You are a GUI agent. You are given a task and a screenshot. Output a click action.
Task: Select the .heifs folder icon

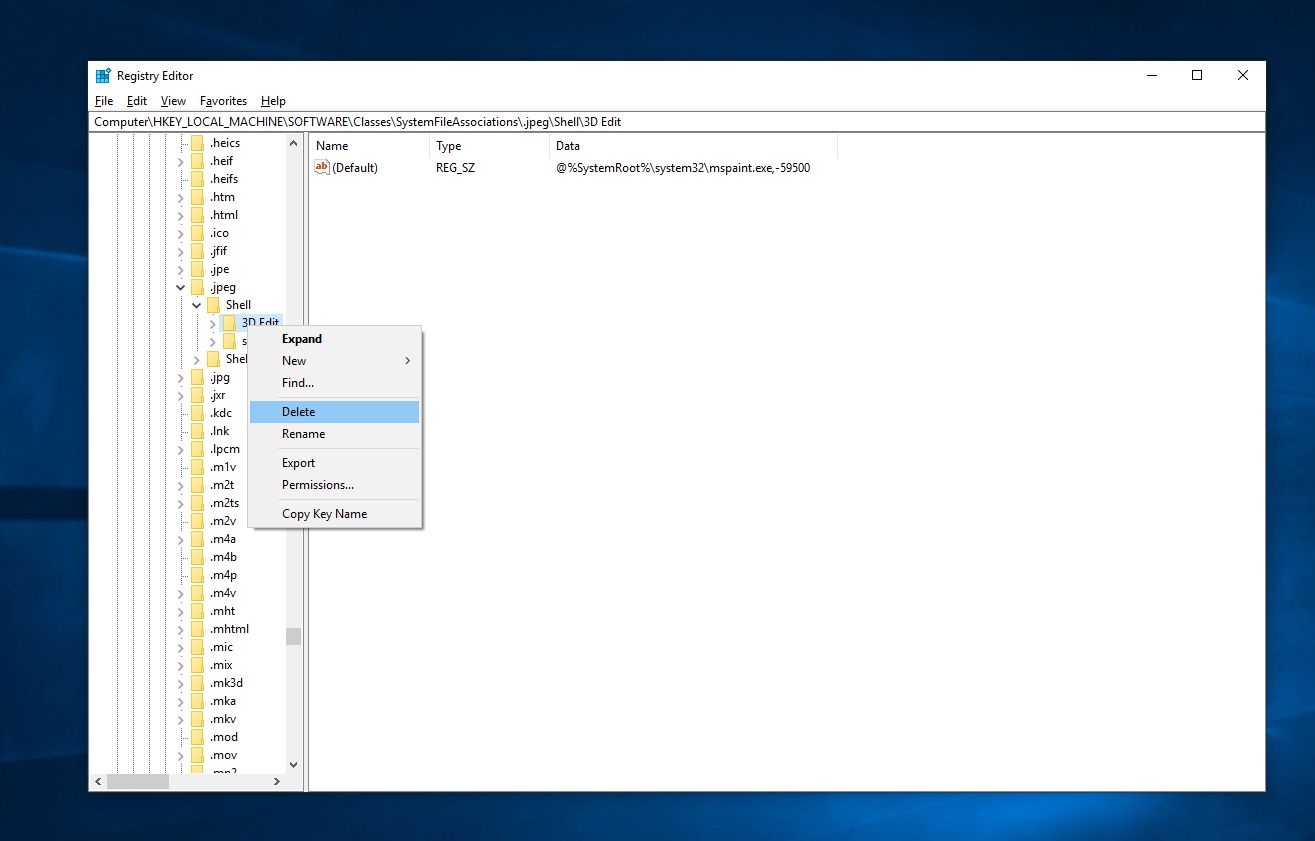(x=197, y=179)
